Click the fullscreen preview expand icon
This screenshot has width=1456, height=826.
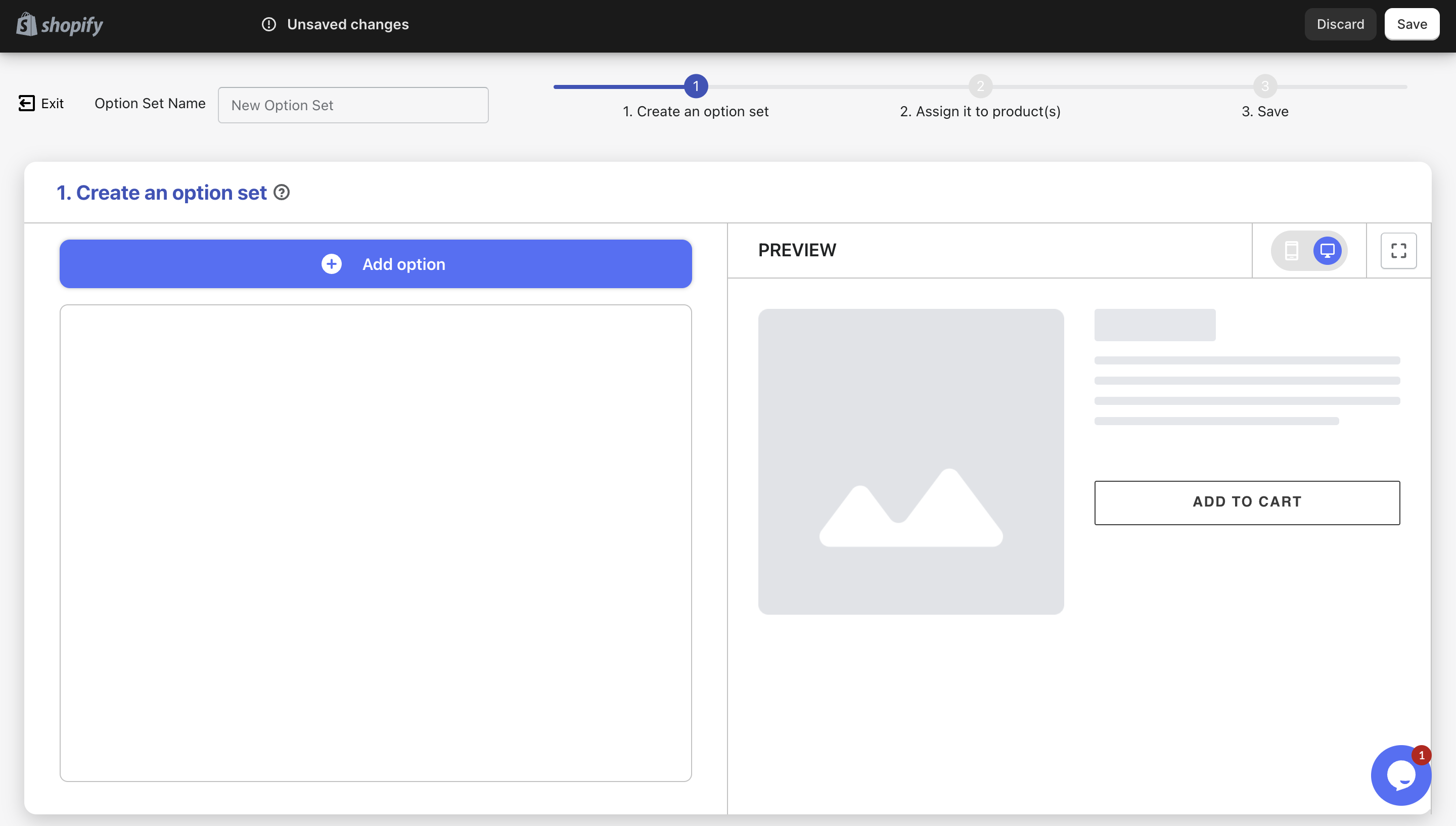[x=1398, y=251]
